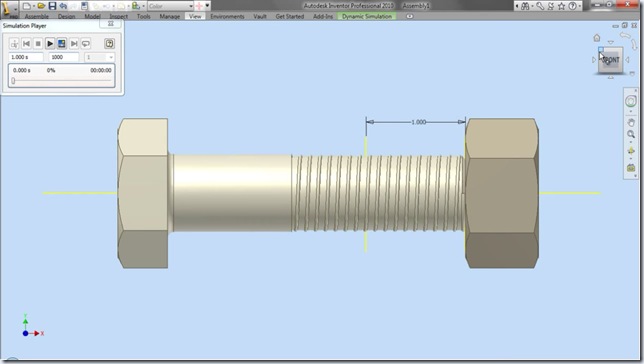
Task: Open Favorites star icon in title bar
Action: [x=561, y=6]
